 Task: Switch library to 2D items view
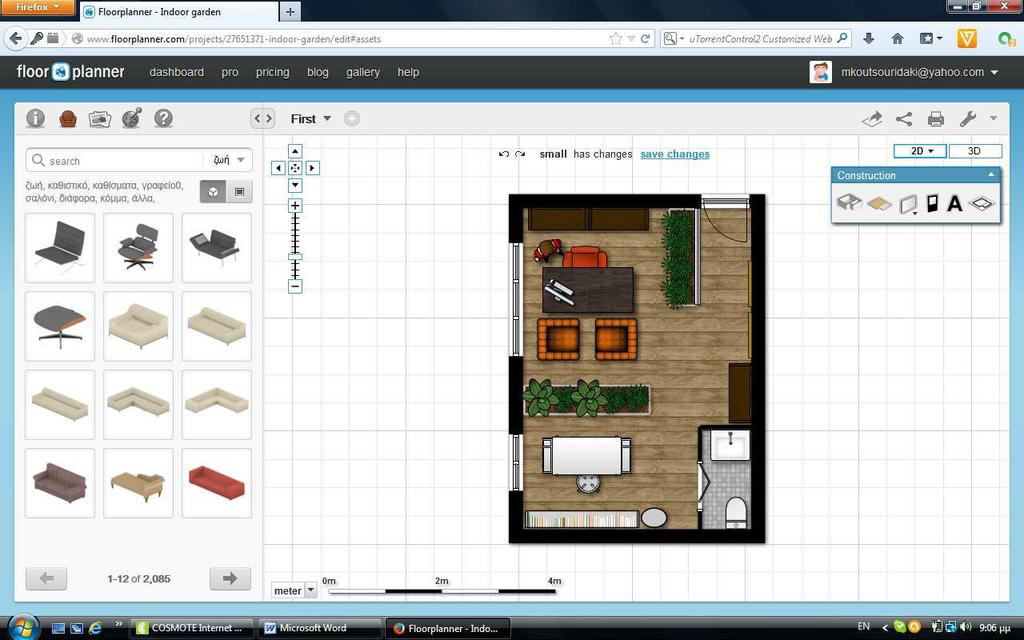coord(239,192)
